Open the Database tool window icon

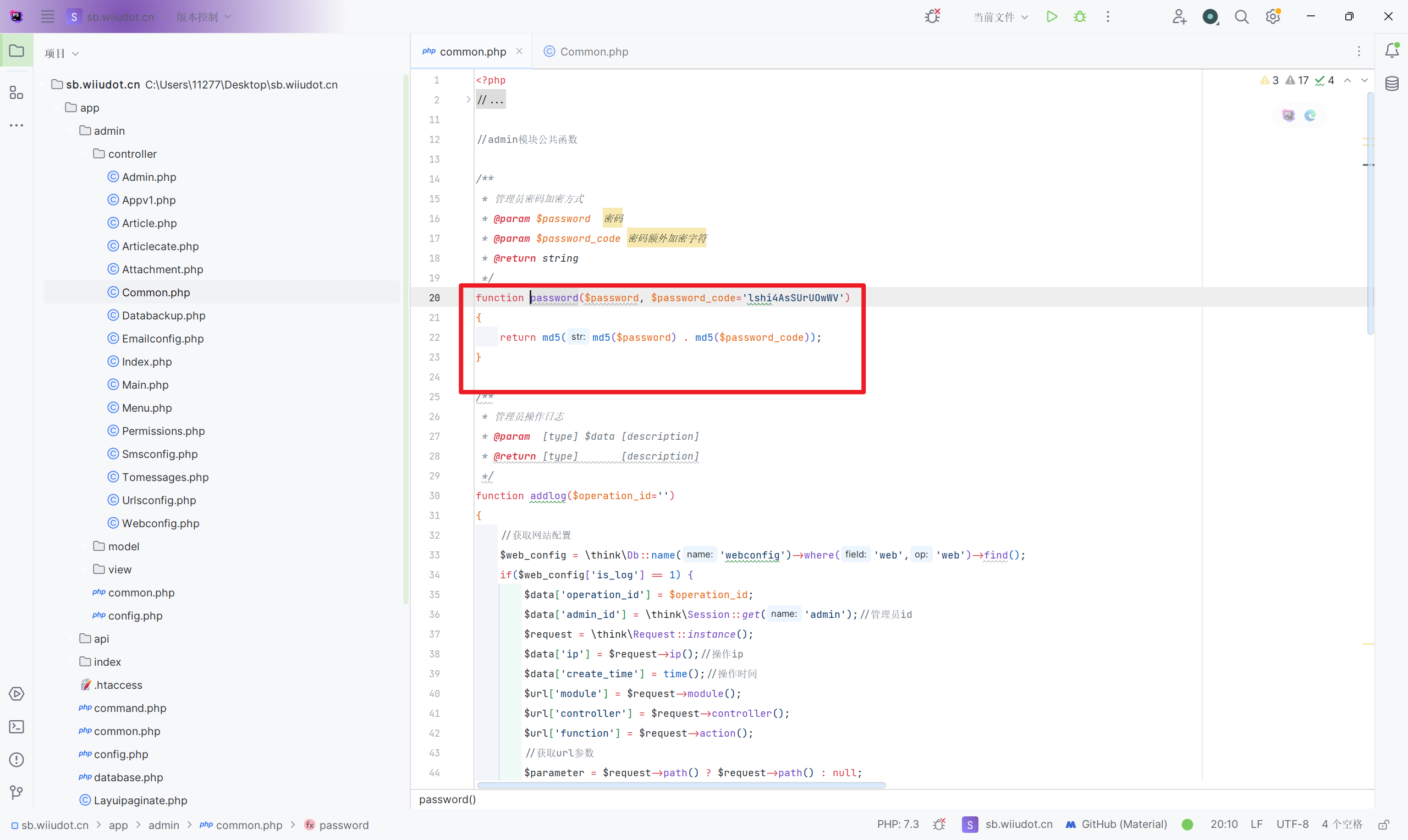pos(1392,84)
